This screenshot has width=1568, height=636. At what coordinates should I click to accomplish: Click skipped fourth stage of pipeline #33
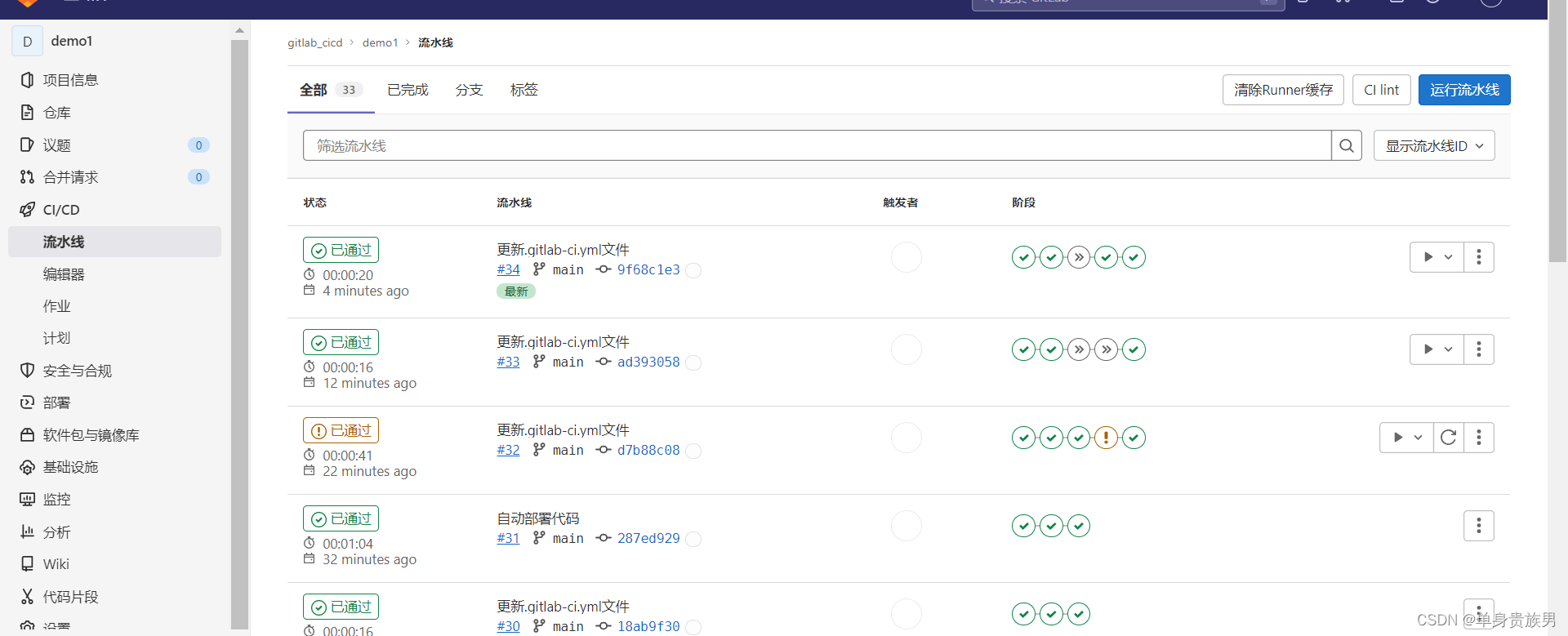point(1107,349)
